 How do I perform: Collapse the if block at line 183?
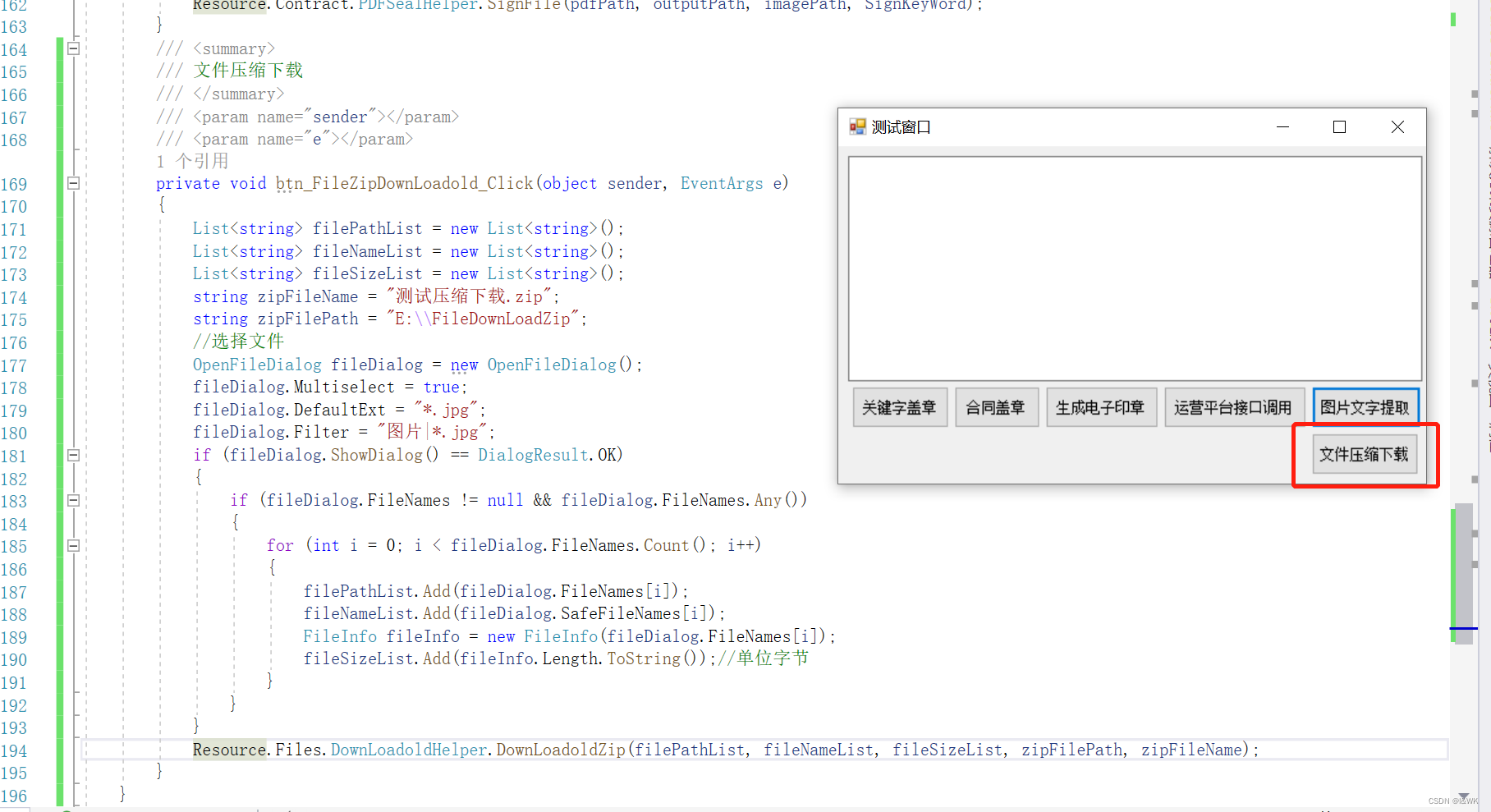tap(72, 500)
